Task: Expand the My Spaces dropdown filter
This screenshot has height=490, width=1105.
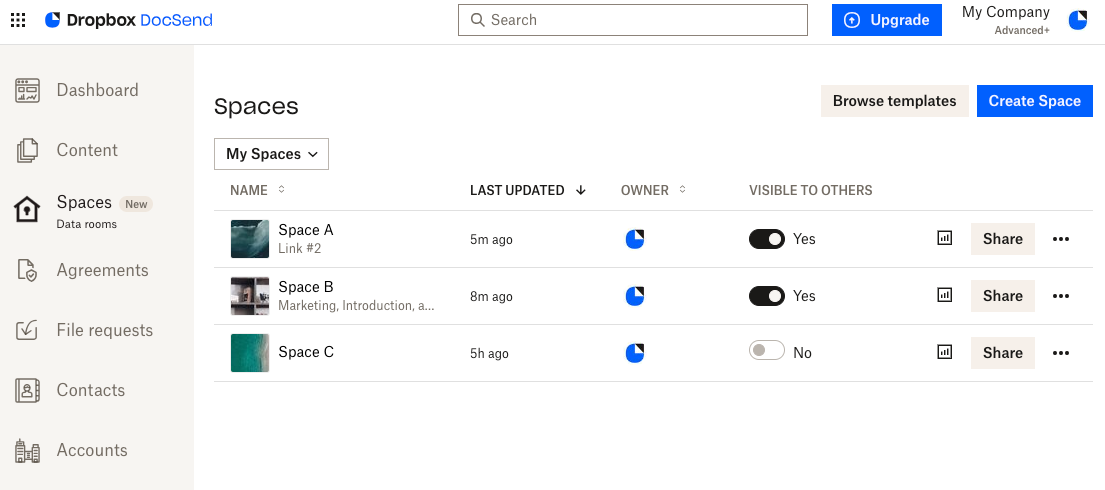Action: tap(271, 154)
